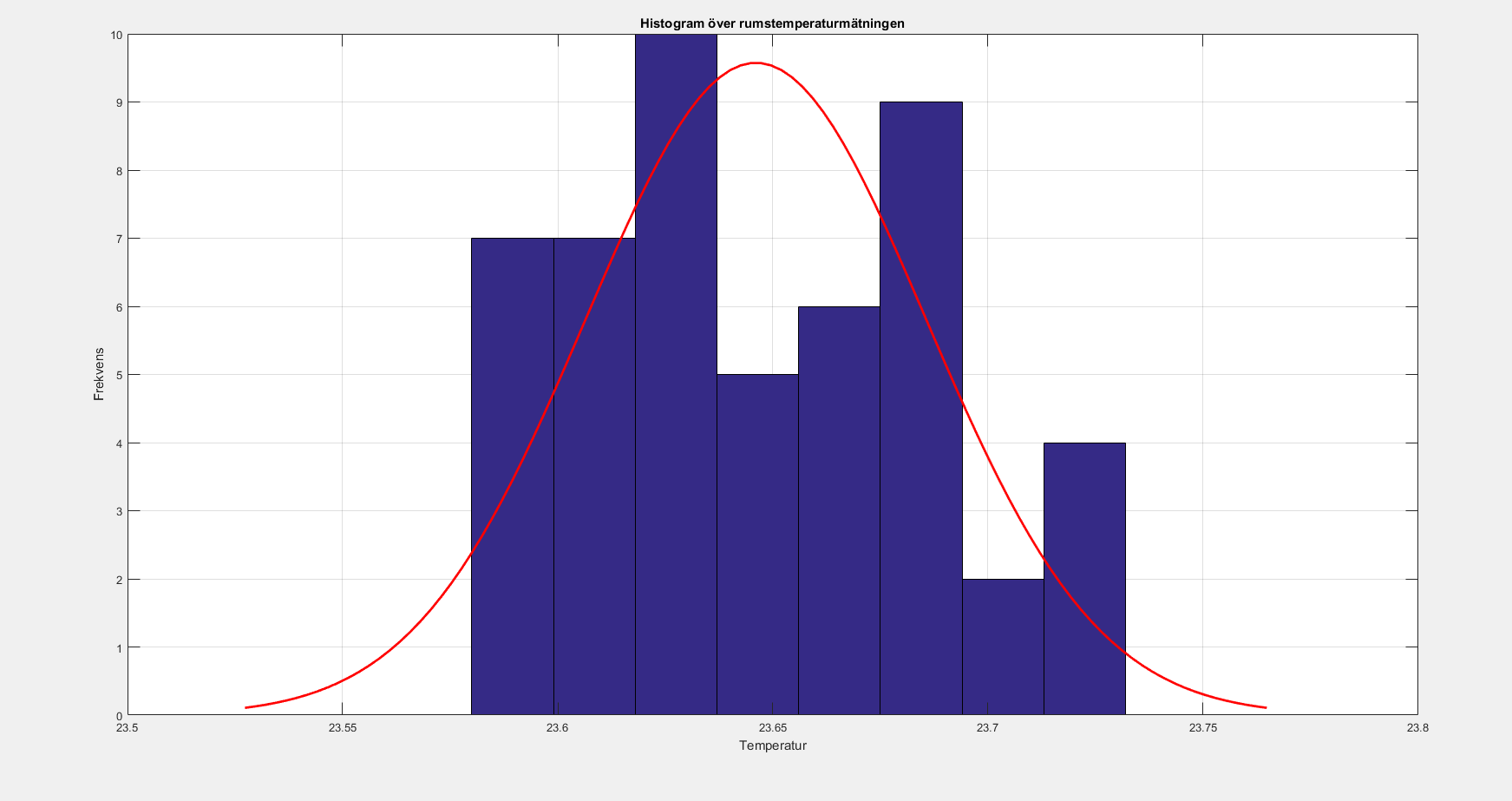
Task: Click the y-axis tick label 8
Action: (118, 171)
